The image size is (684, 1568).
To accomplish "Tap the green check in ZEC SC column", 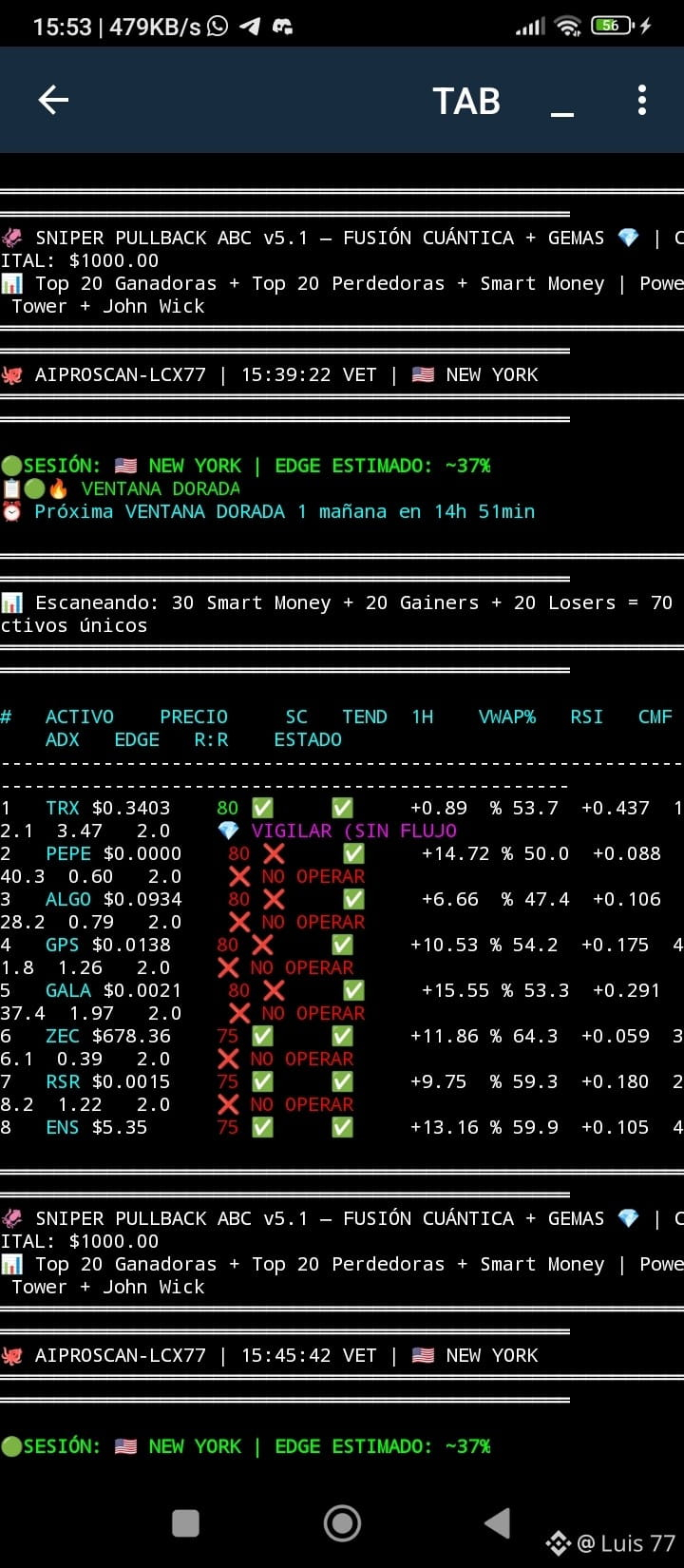I will coord(262,1036).
